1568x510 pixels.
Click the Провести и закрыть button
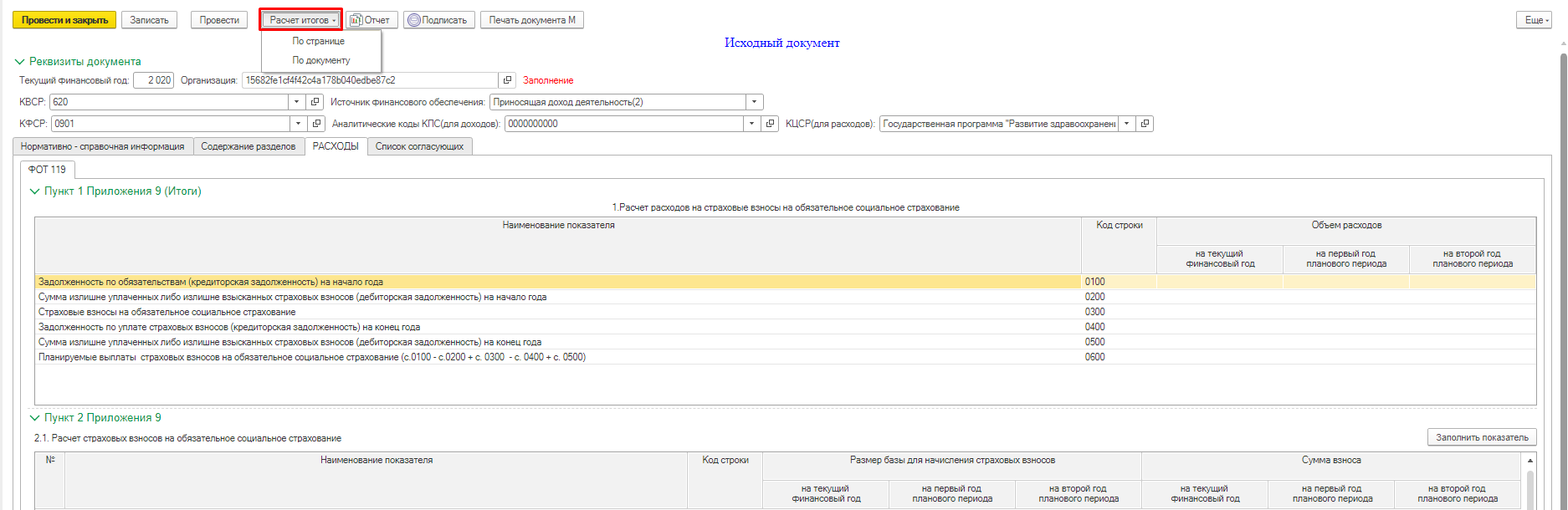click(64, 20)
